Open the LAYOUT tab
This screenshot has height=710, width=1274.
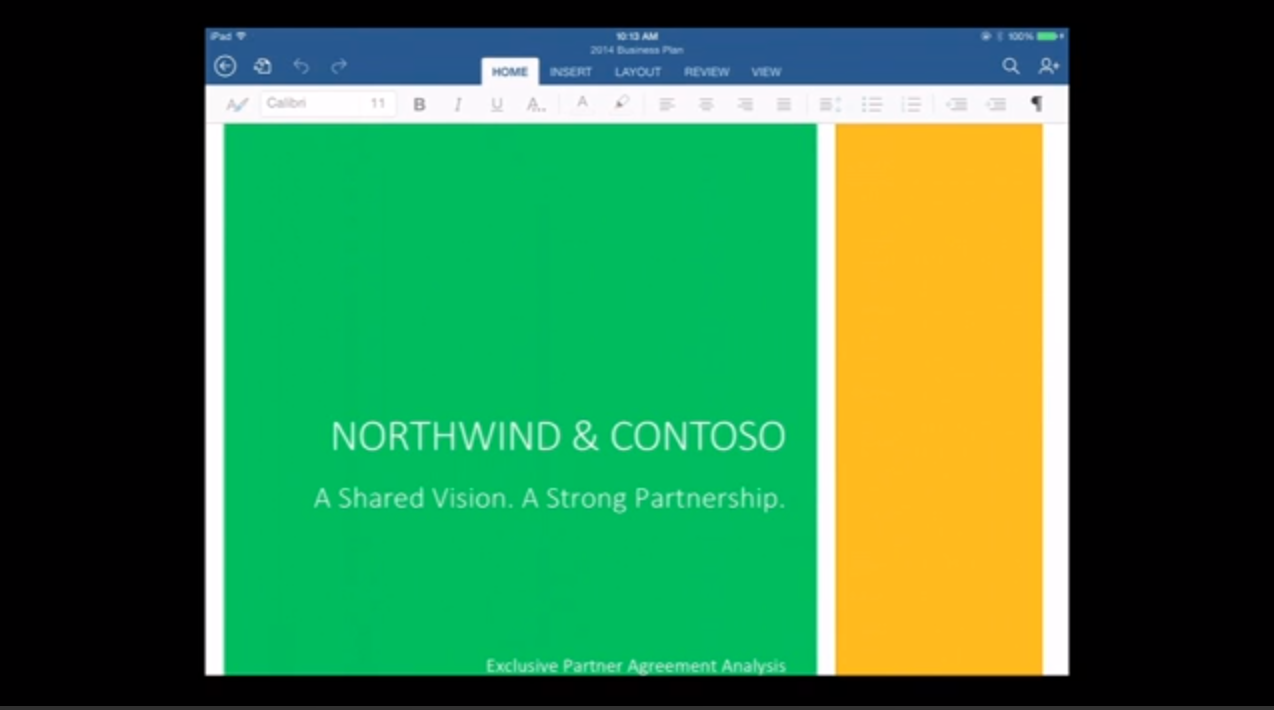638,72
